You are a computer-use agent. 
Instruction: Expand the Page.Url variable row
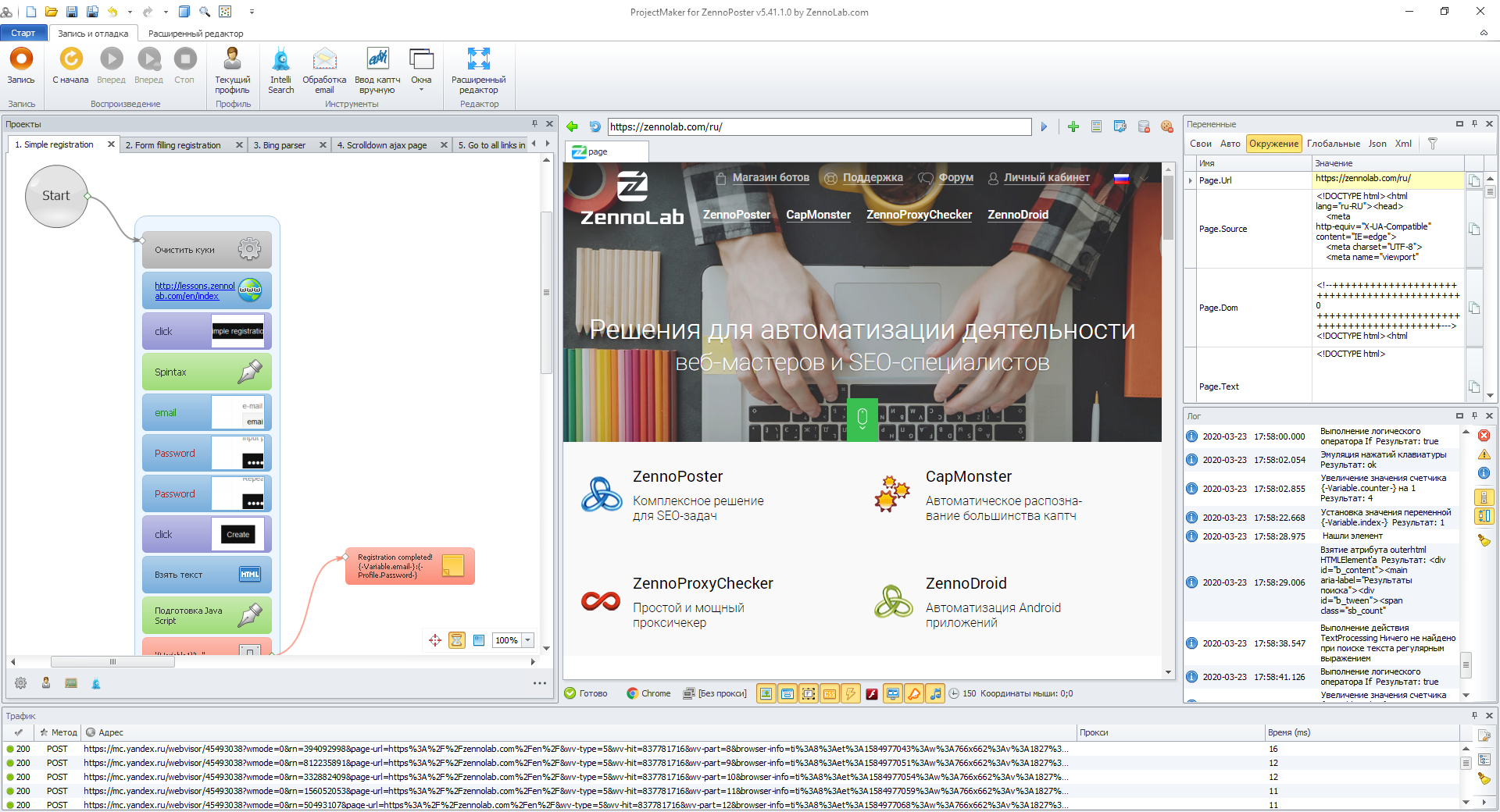[x=1191, y=180]
